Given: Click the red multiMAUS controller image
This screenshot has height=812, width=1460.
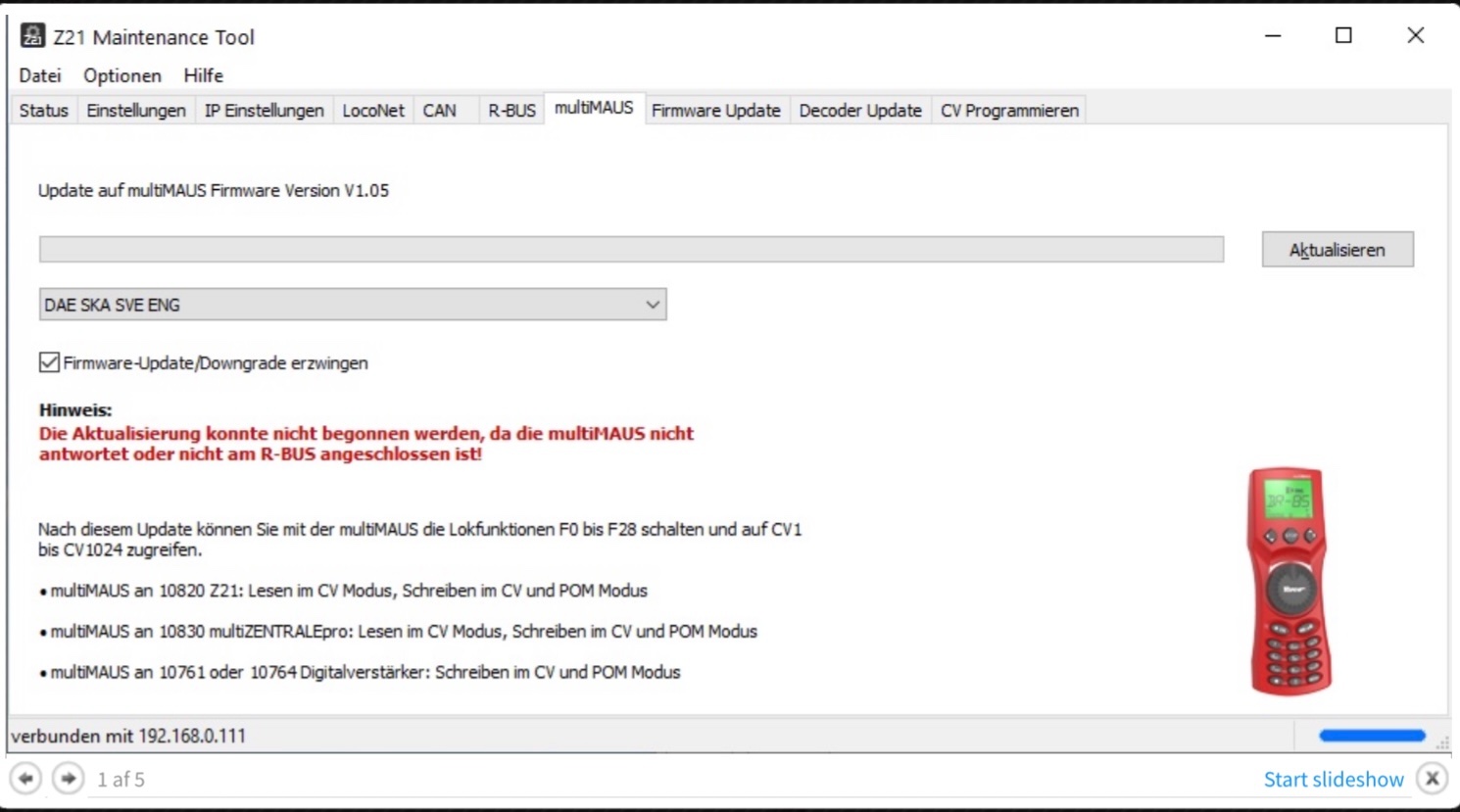Looking at the screenshot, I should [1290, 581].
